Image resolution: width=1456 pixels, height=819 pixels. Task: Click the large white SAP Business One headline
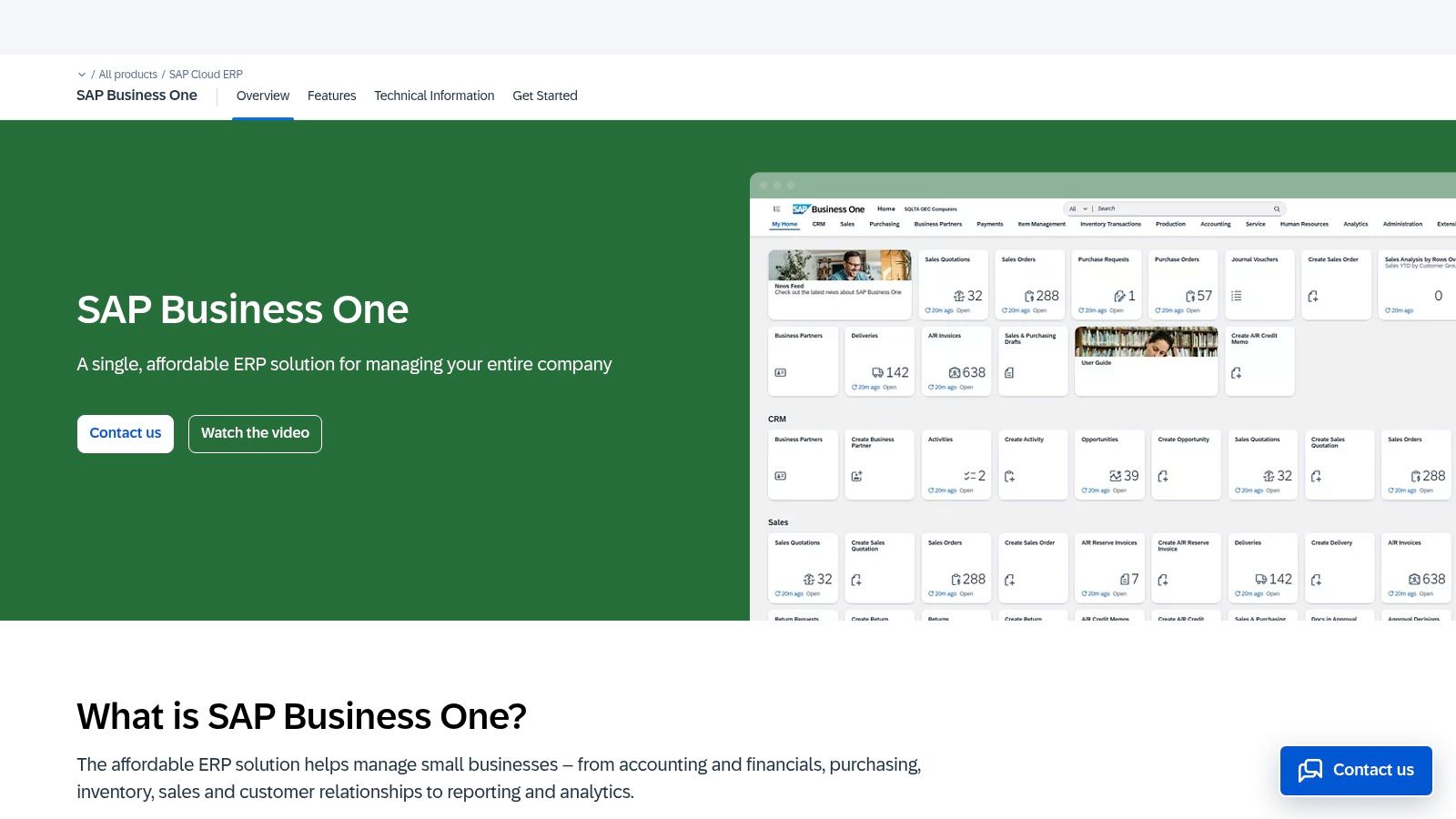tap(243, 309)
